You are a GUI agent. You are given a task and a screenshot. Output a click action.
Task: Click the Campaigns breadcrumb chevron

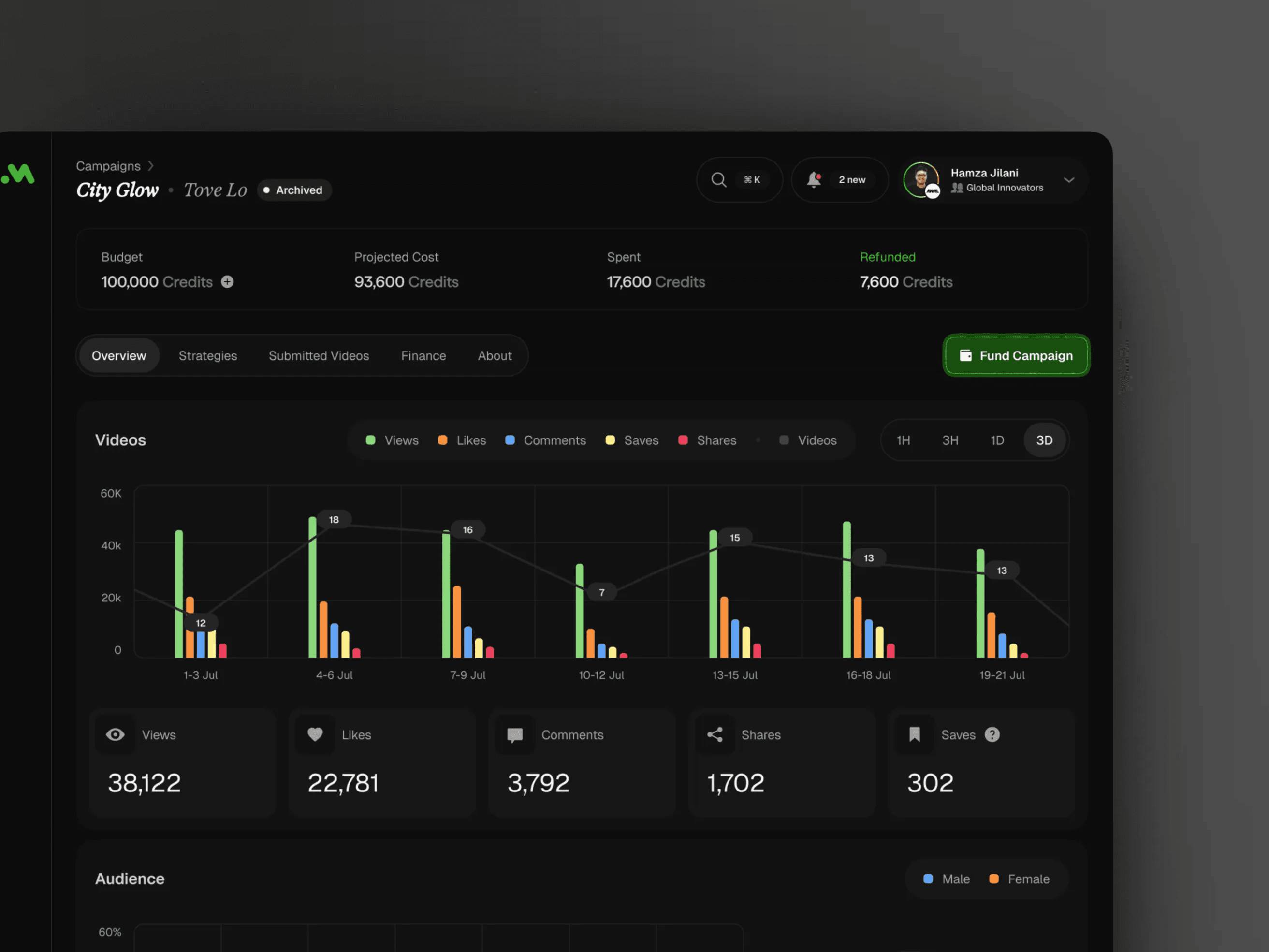(x=151, y=166)
